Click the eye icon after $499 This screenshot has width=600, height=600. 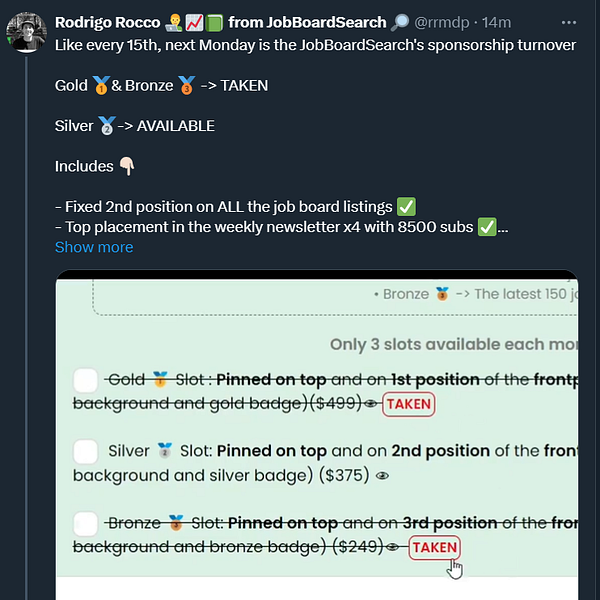pos(370,404)
